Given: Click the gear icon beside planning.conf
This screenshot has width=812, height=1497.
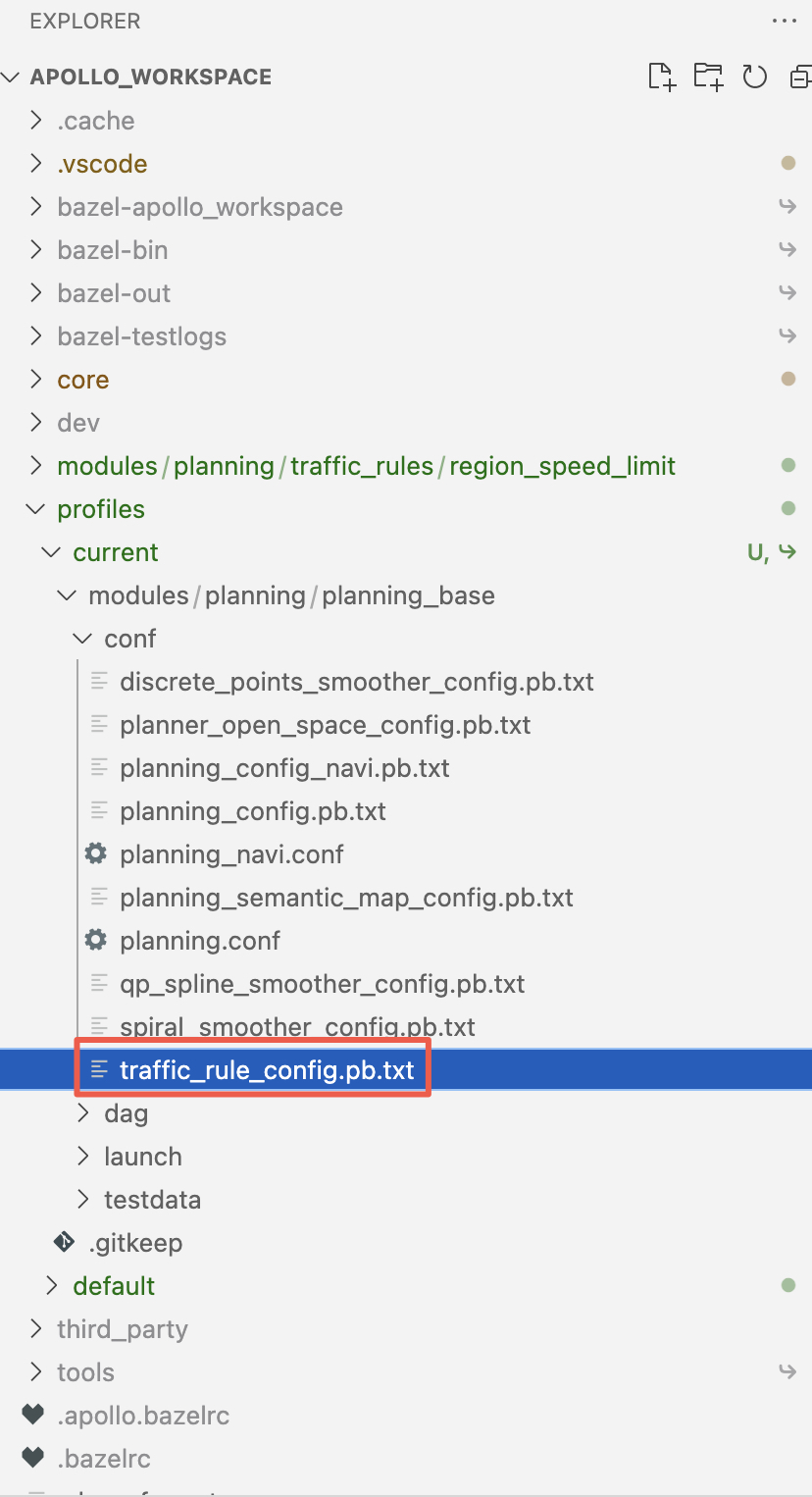Looking at the screenshot, I should (x=94, y=940).
